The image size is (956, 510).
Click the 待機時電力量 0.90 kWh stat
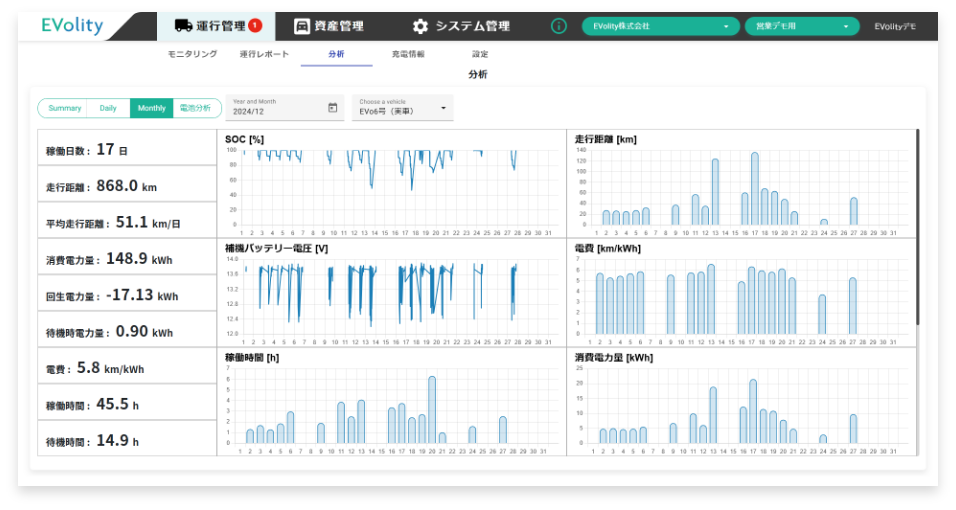pyautogui.click(x=127, y=330)
